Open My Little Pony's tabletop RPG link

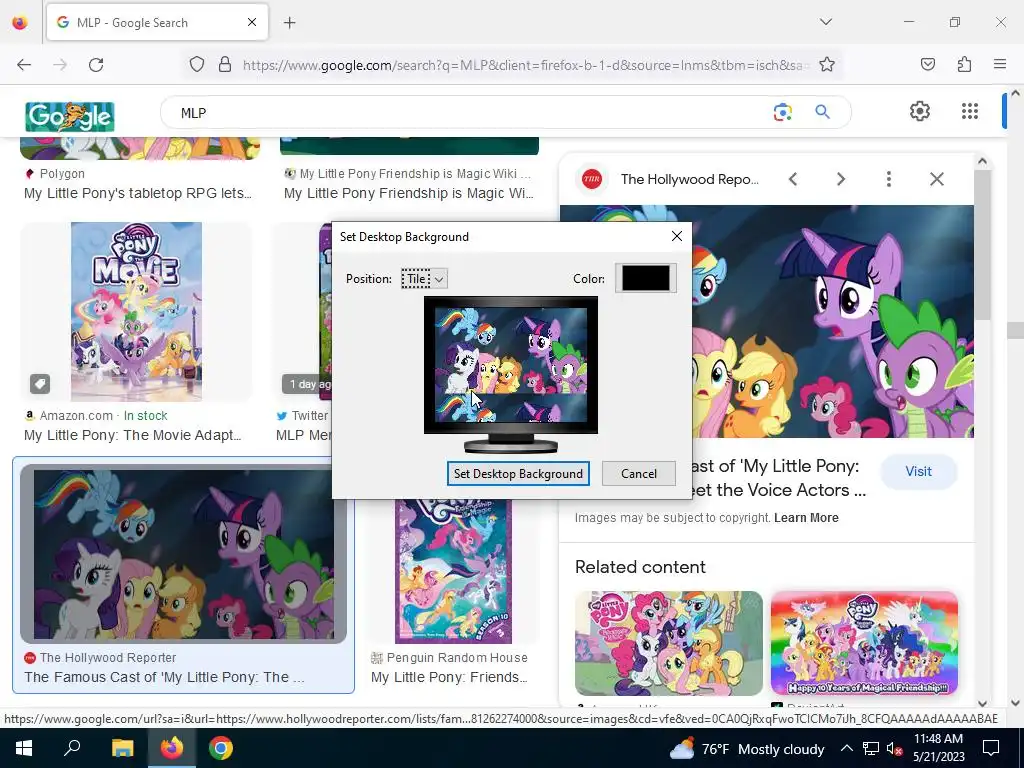[x=138, y=193]
